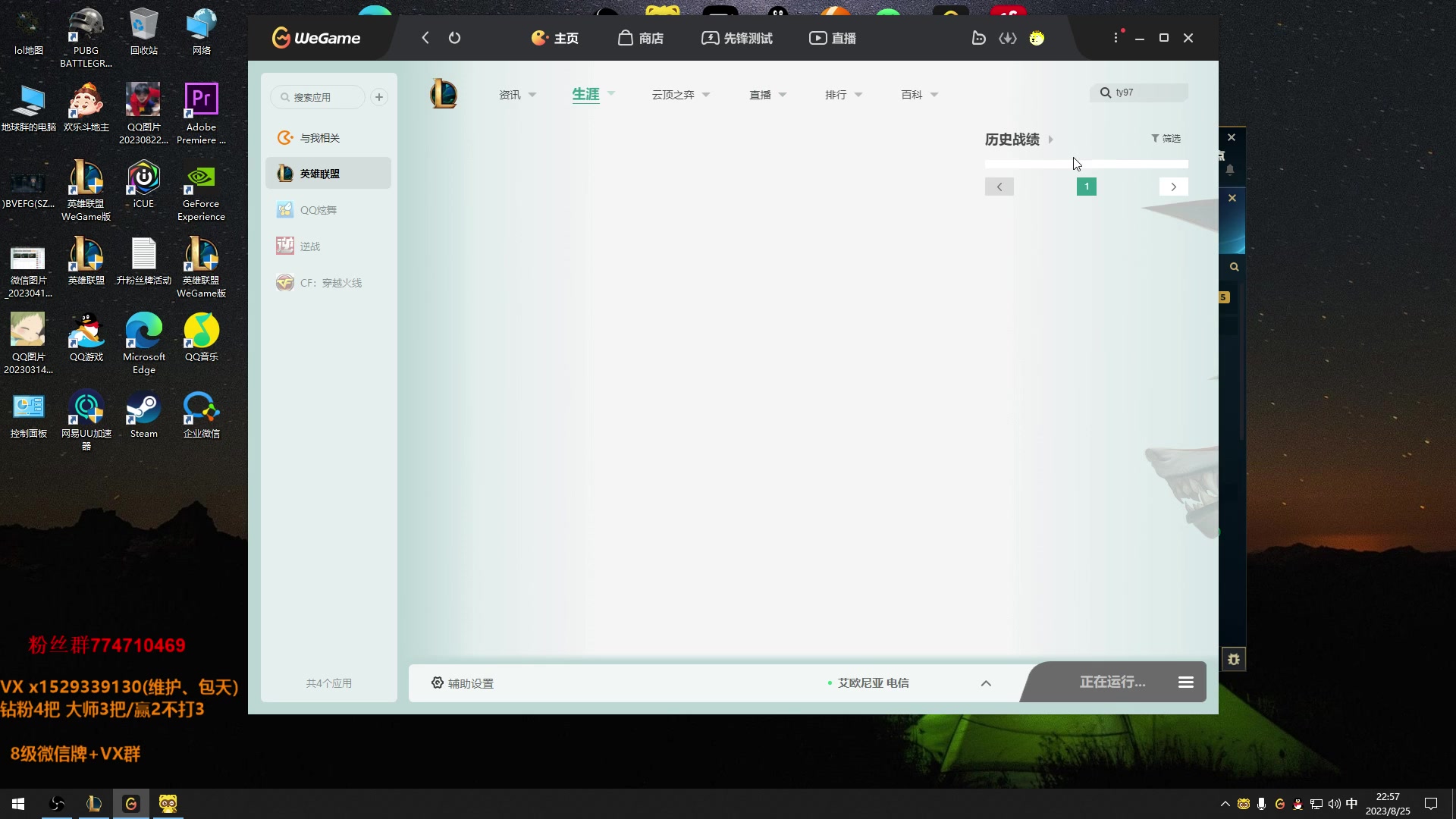
Task: Add an application with the plus button
Action: [x=379, y=97]
